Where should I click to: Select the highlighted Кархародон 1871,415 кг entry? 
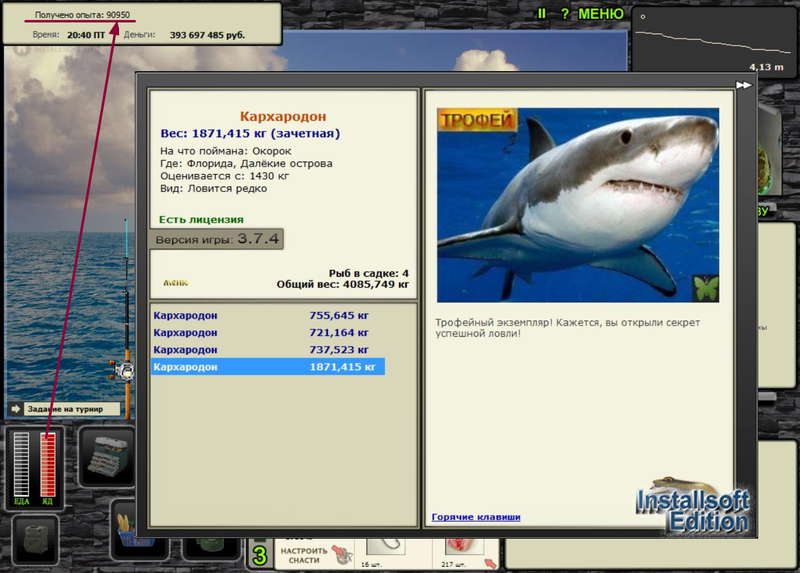[x=267, y=366]
